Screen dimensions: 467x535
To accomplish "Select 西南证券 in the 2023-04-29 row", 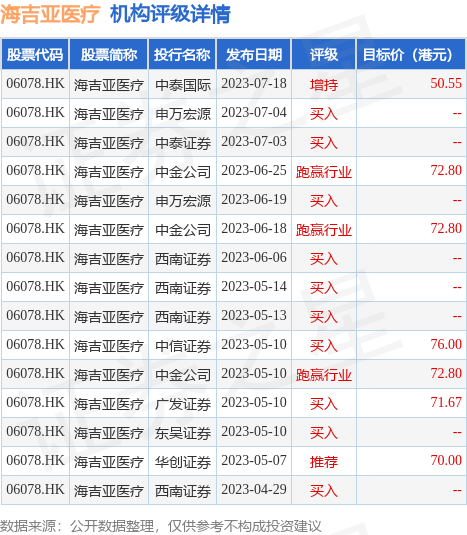I will click(183, 491).
